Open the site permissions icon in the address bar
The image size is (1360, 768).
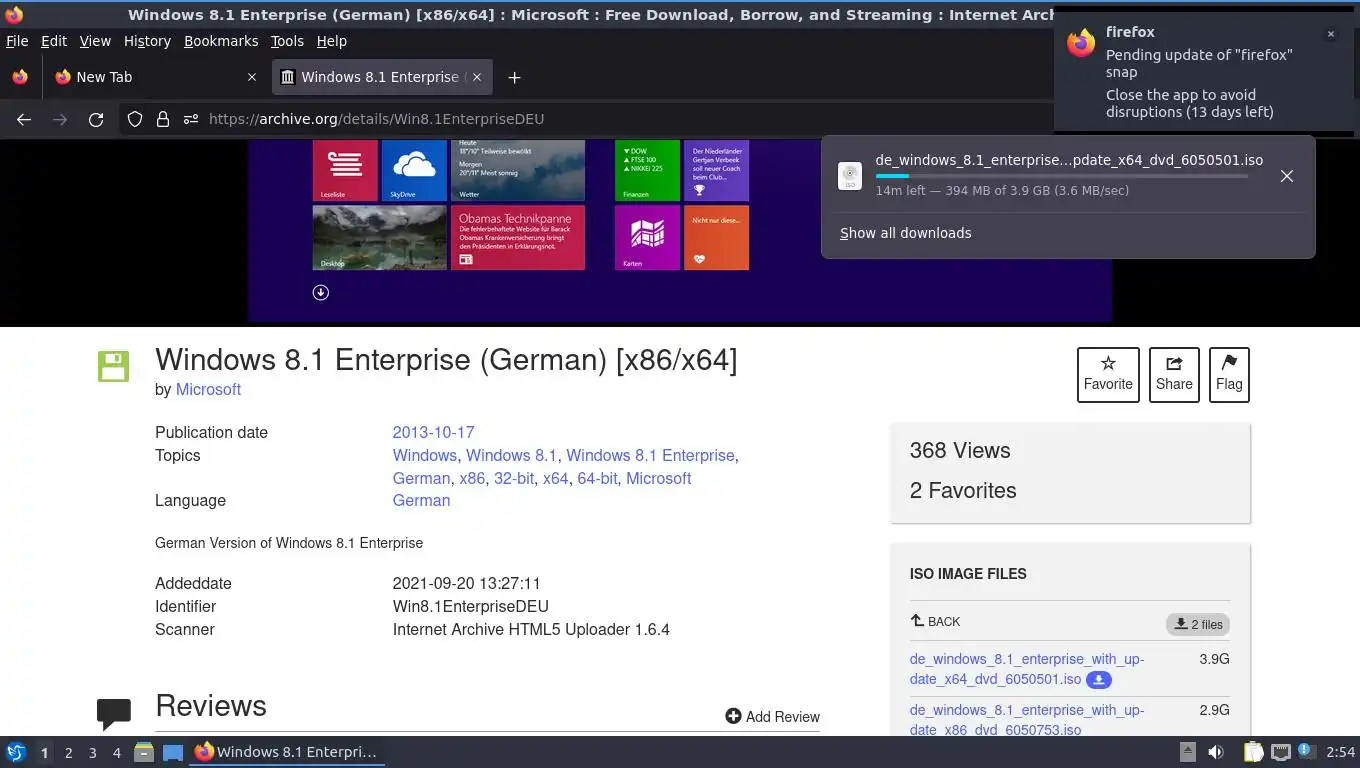click(191, 119)
